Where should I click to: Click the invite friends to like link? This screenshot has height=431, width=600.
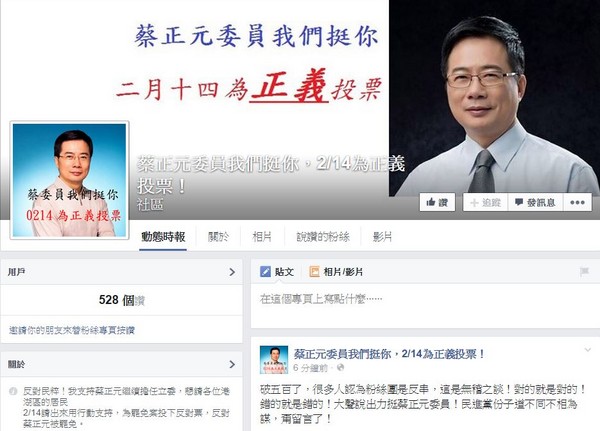(72, 330)
